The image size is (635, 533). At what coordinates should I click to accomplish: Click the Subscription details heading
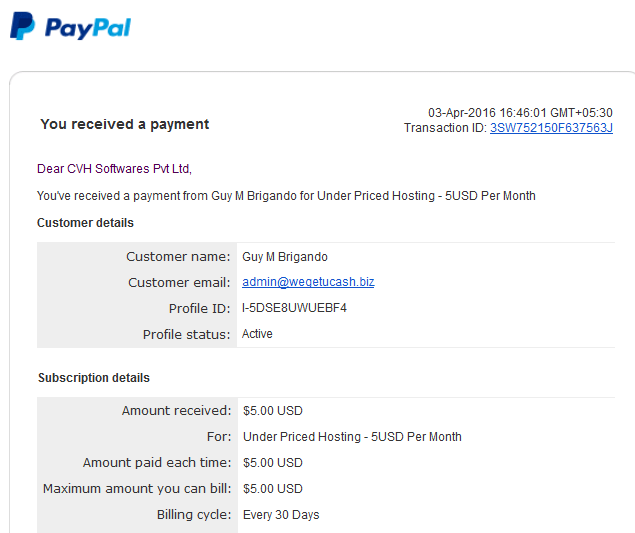click(94, 377)
